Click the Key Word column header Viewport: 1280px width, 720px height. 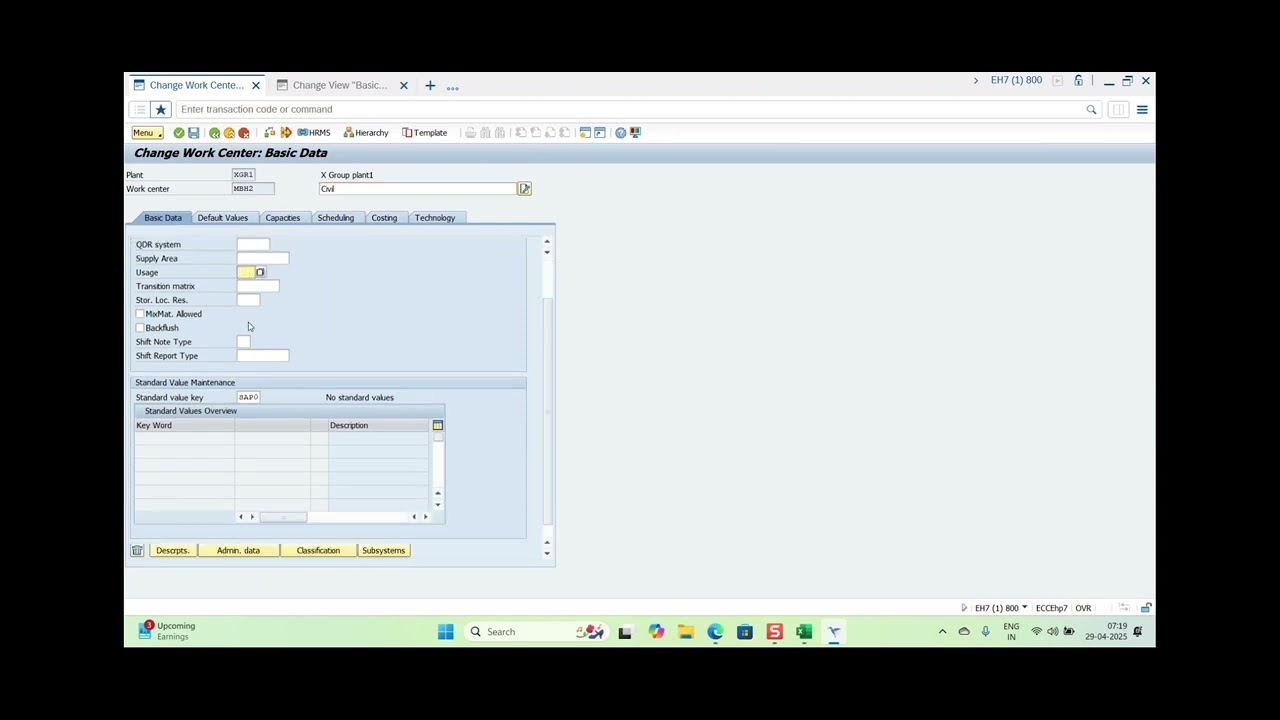tap(184, 426)
